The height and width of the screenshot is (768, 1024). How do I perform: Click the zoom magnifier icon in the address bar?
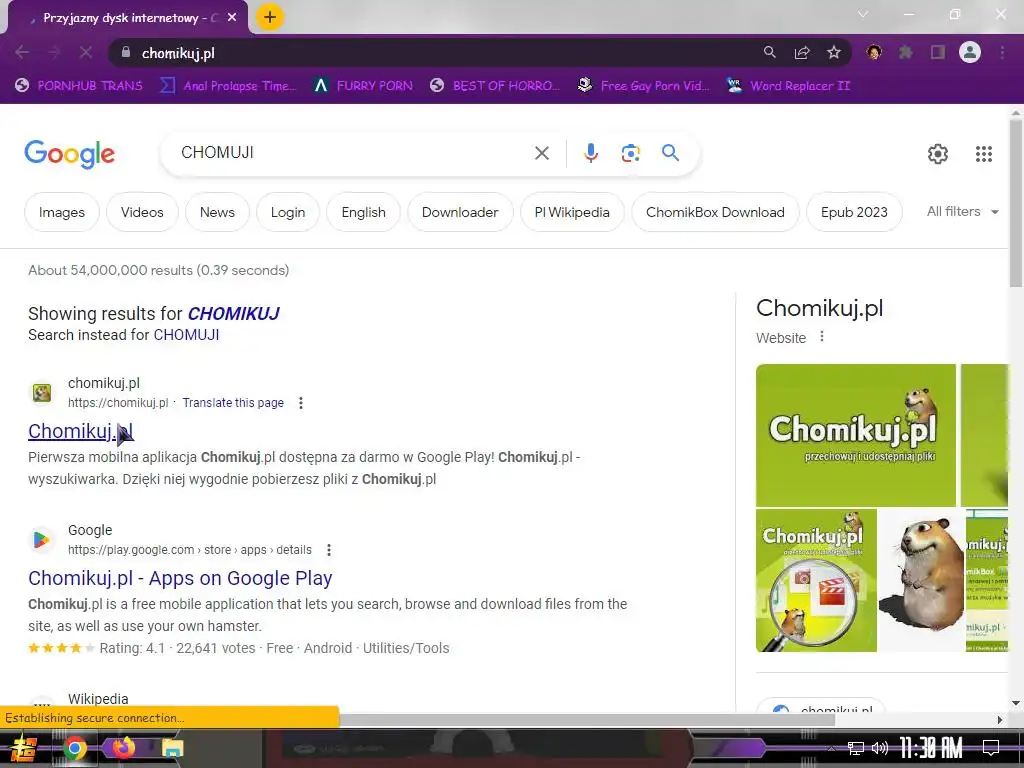pyautogui.click(x=770, y=52)
